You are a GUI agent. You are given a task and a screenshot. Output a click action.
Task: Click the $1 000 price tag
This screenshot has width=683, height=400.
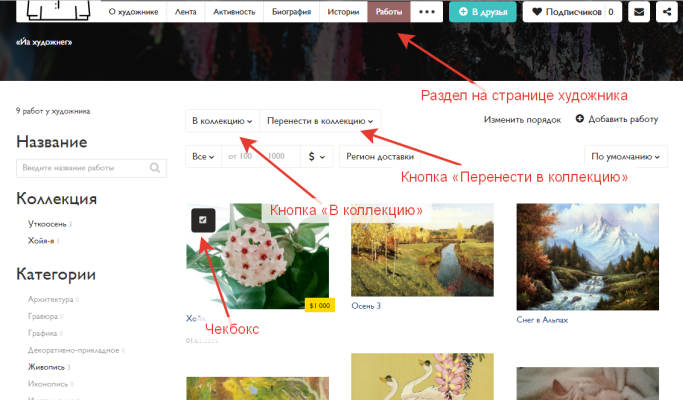pos(319,305)
